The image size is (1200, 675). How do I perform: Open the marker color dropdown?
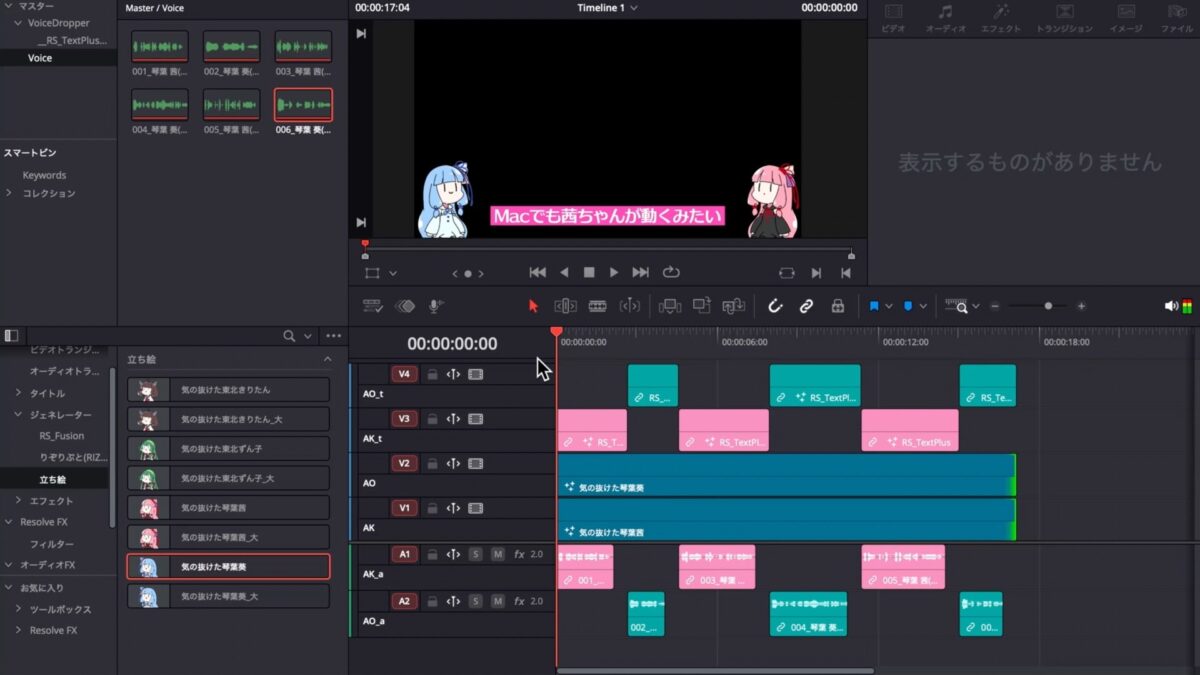(x=923, y=305)
